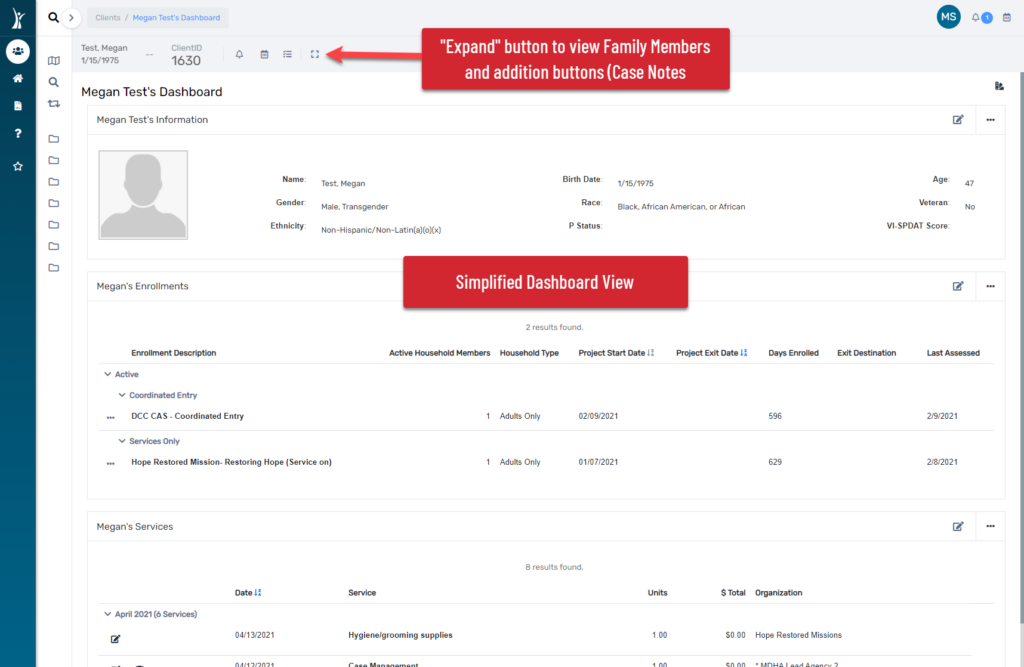Viewport: 1024px width, 667px height.
Task: Open the search magnifier in top bar
Action: click(54, 17)
